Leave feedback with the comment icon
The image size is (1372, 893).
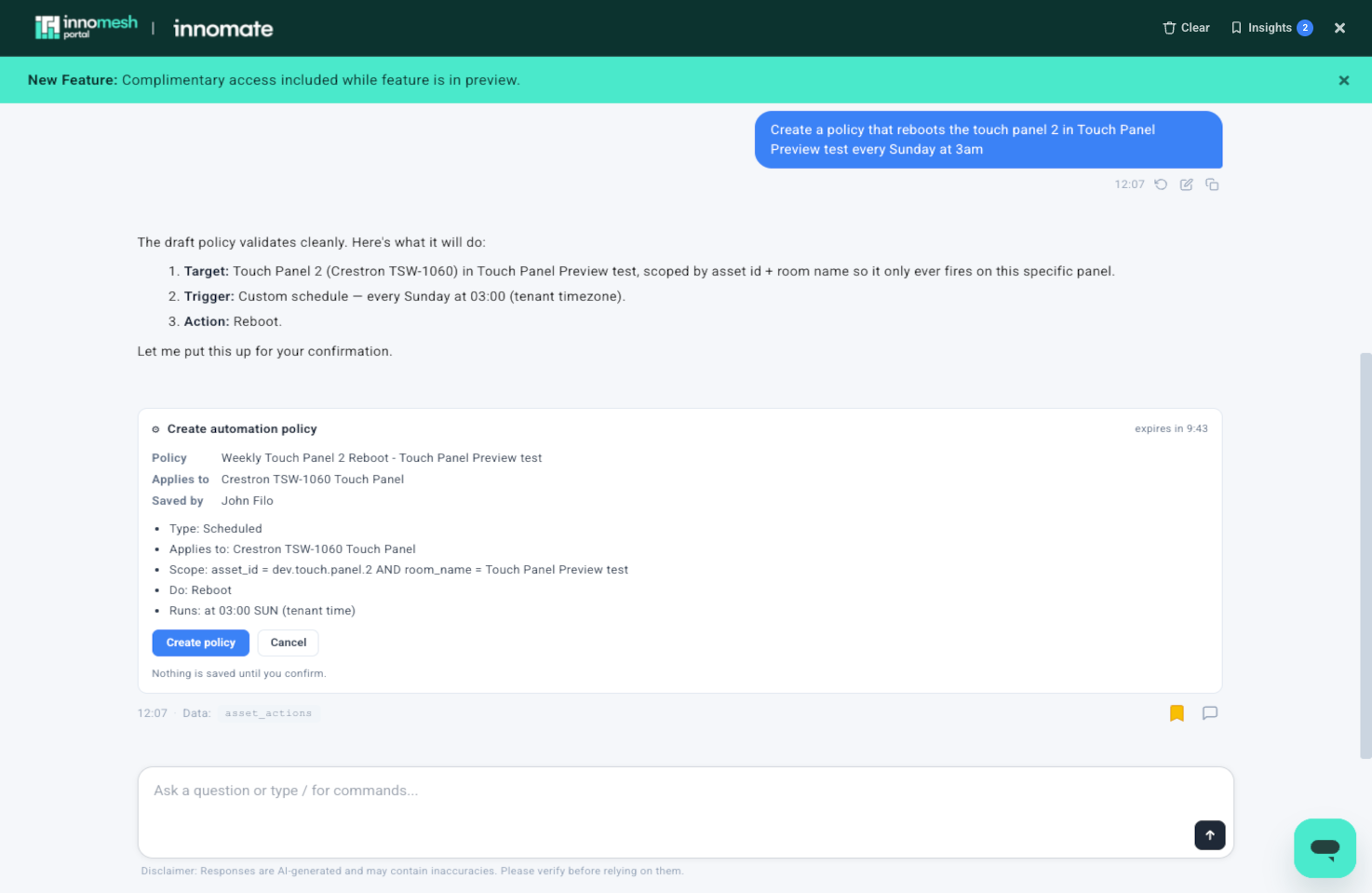(x=1210, y=713)
